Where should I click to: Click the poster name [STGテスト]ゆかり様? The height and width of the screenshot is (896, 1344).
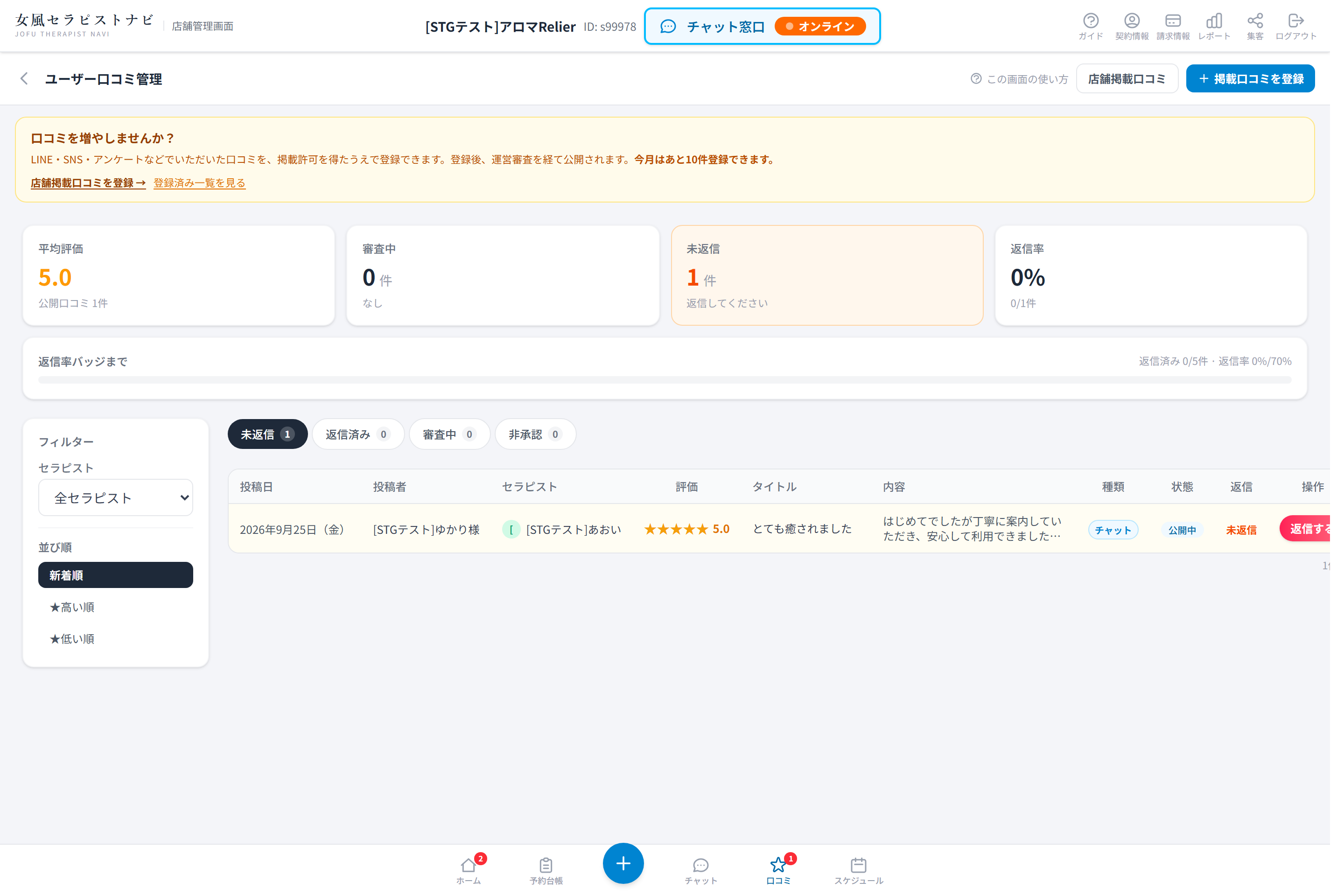click(430, 535)
